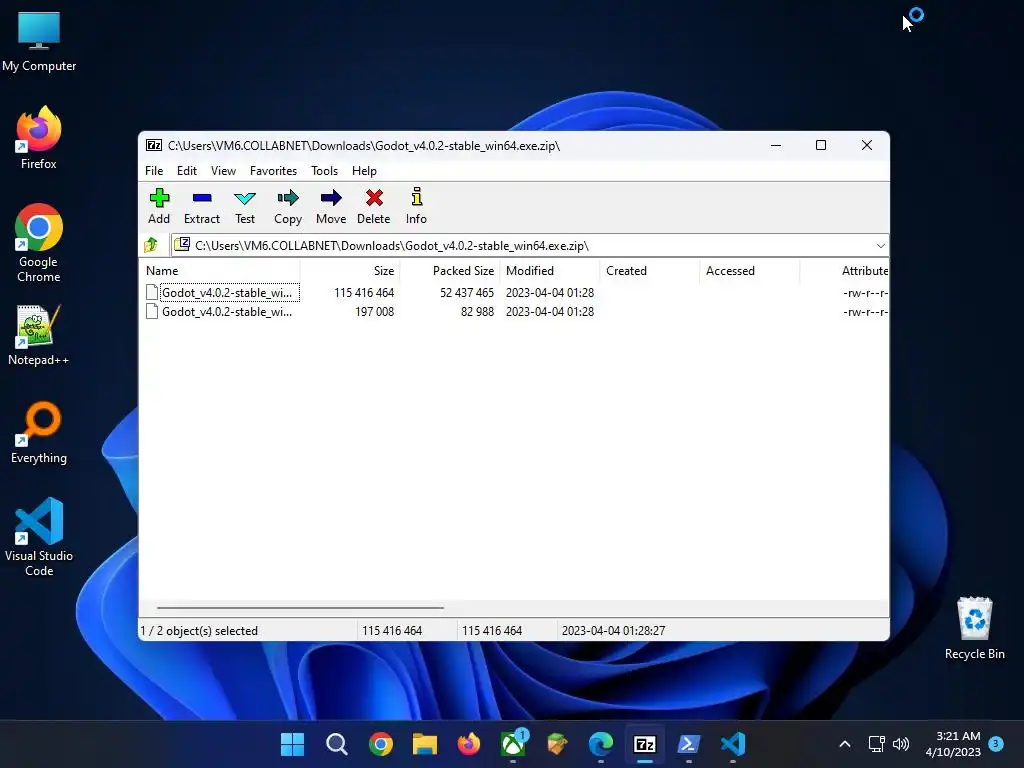Go up one folder level icon
The height and width of the screenshot is (768, 1024).
(x=151, y=246)
